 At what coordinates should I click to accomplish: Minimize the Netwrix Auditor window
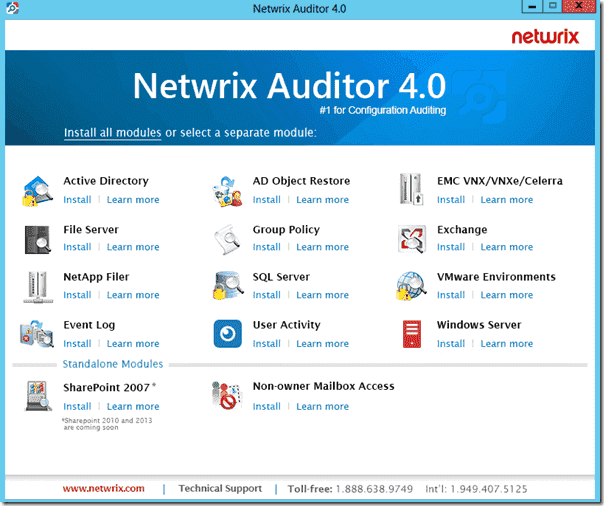point(532,7)
